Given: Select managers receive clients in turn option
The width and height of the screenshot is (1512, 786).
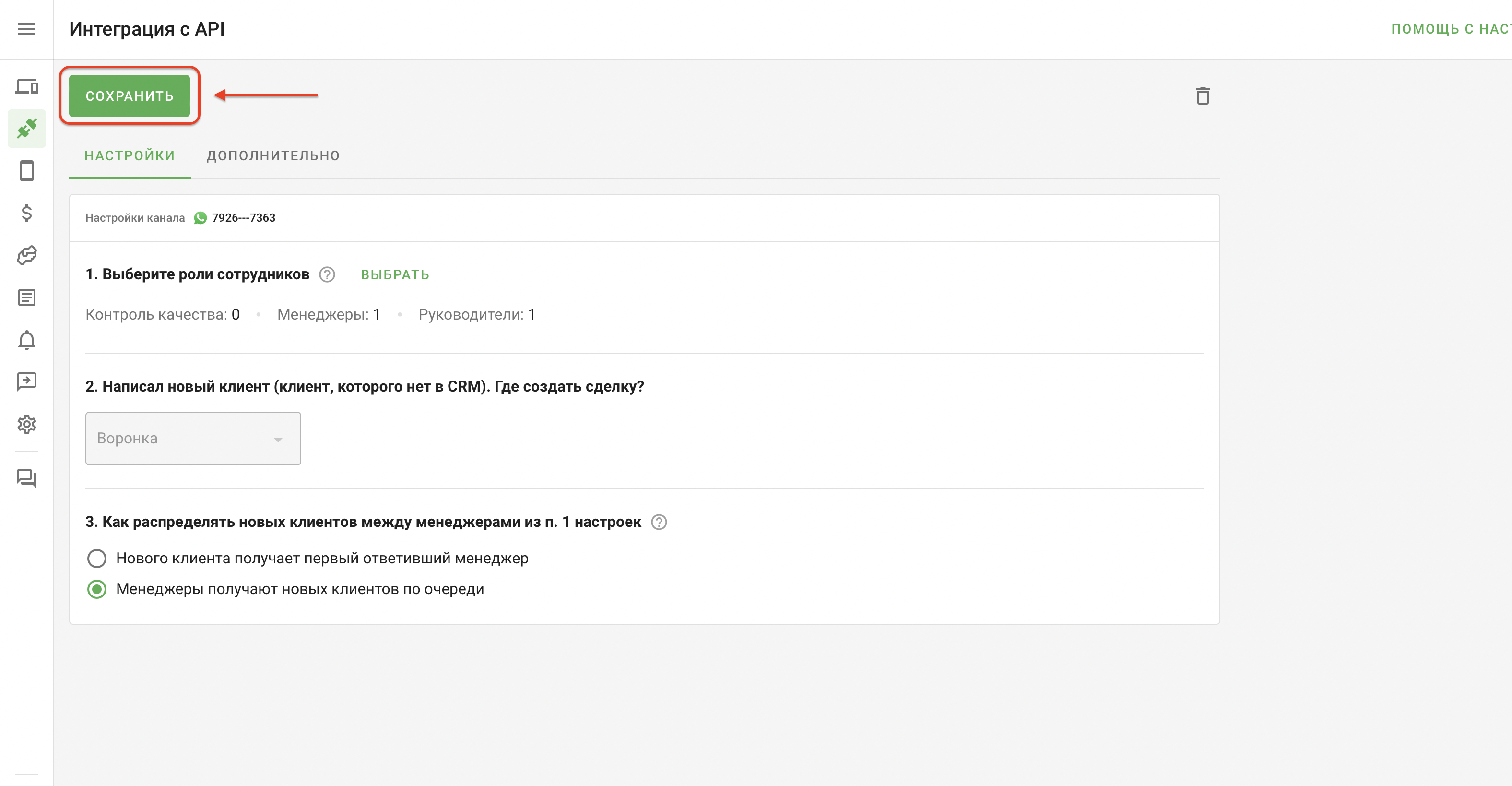Looking at the screenshot, I should (97, 589).
